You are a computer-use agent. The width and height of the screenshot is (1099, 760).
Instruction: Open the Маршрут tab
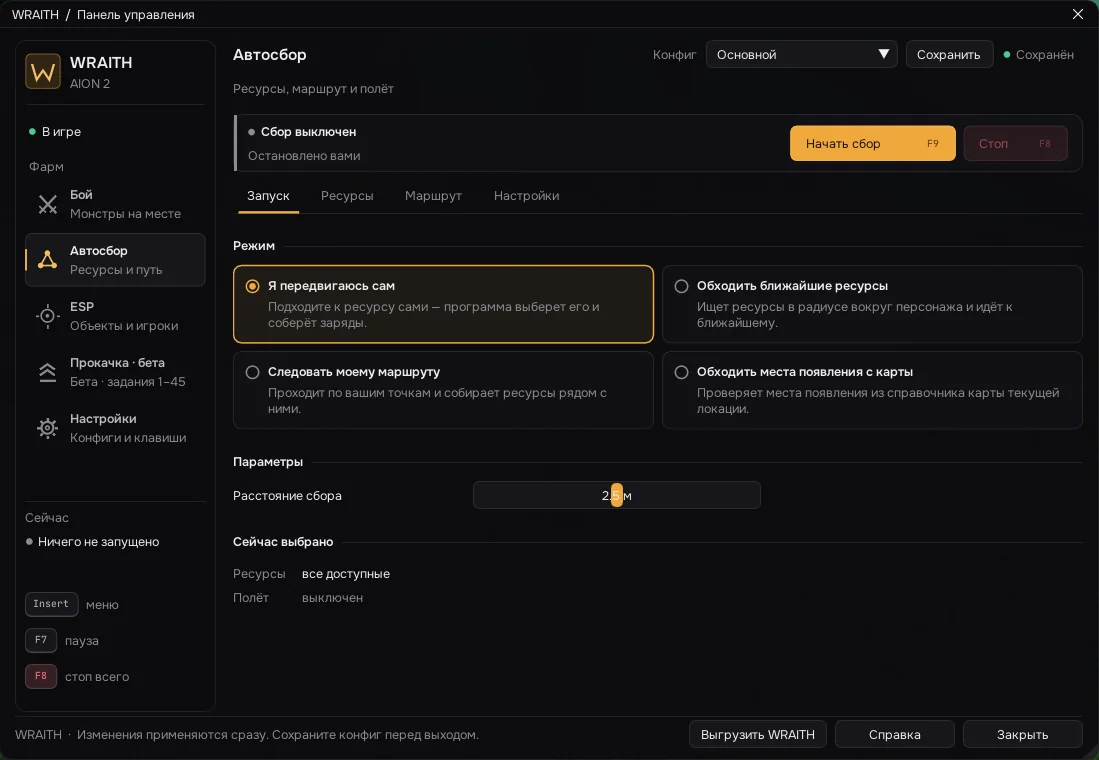click(x=433, y=196)
